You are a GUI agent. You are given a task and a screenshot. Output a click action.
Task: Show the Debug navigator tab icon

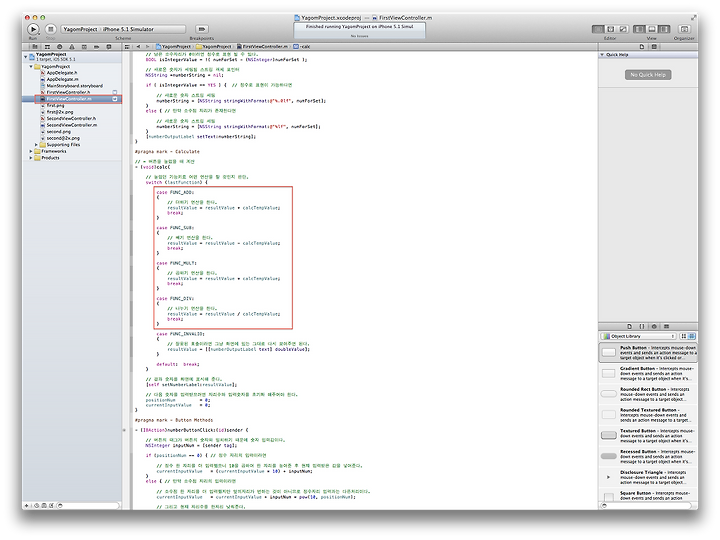click(84, 46)
